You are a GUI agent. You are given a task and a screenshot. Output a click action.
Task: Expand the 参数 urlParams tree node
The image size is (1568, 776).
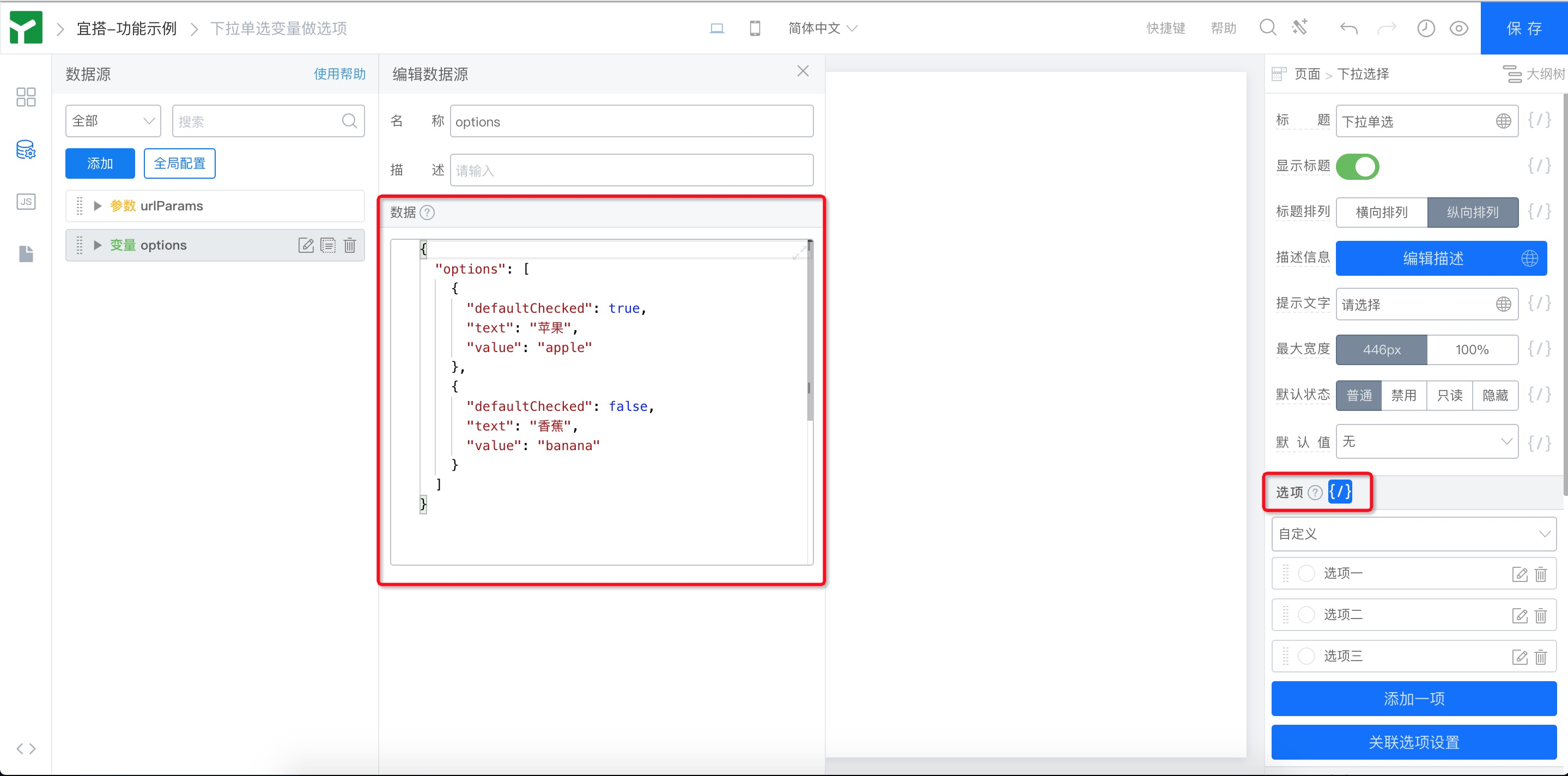point(98,207)
